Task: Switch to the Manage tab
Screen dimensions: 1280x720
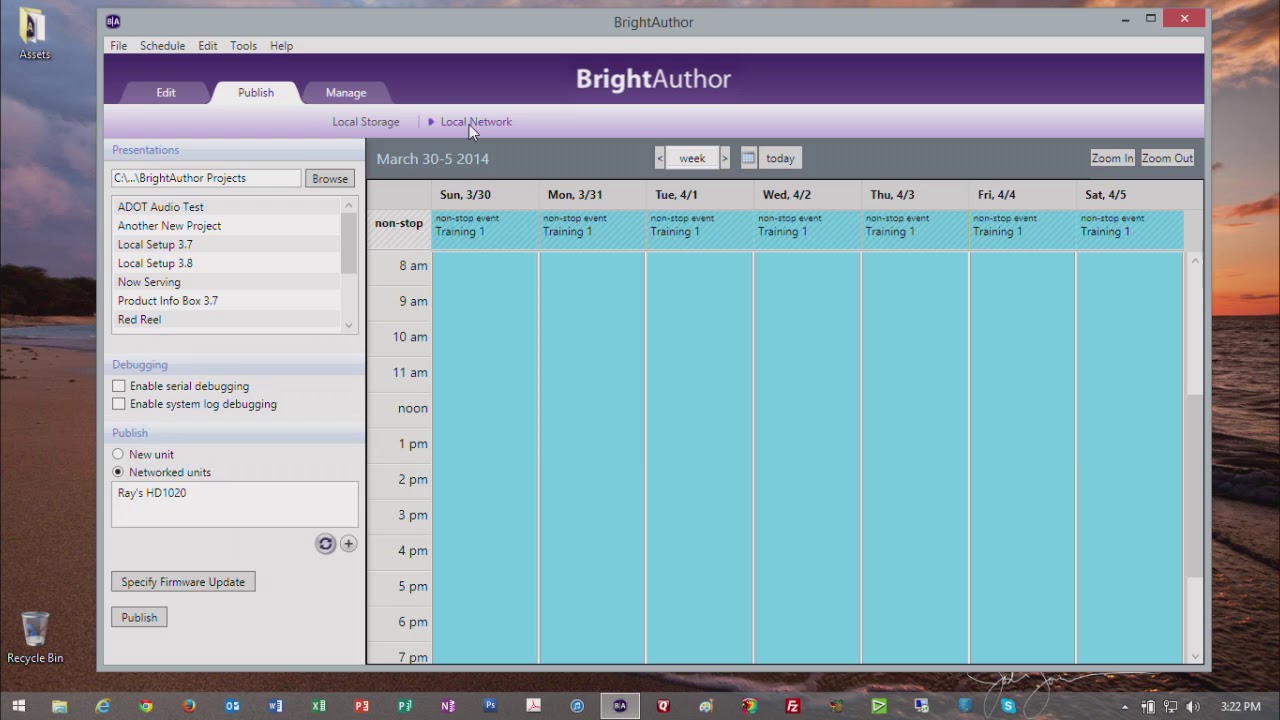Action: pos(346,93)
